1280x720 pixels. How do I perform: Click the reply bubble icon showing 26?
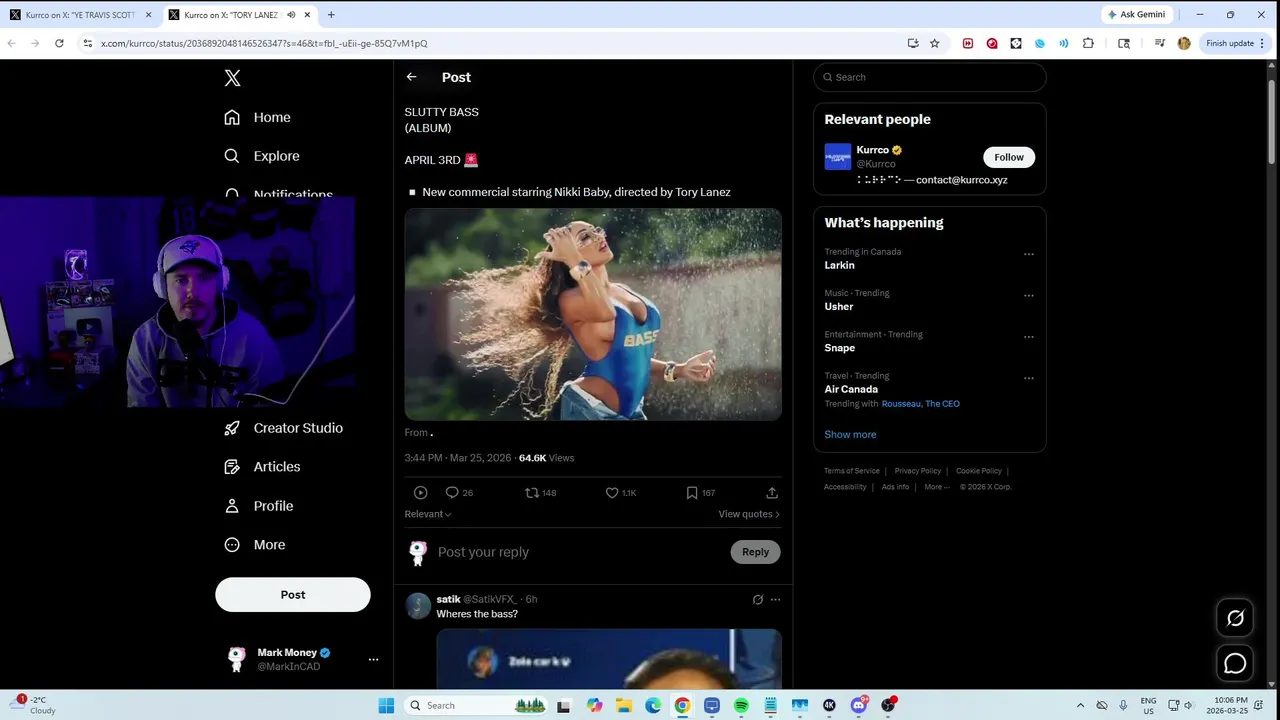(452, 493)
